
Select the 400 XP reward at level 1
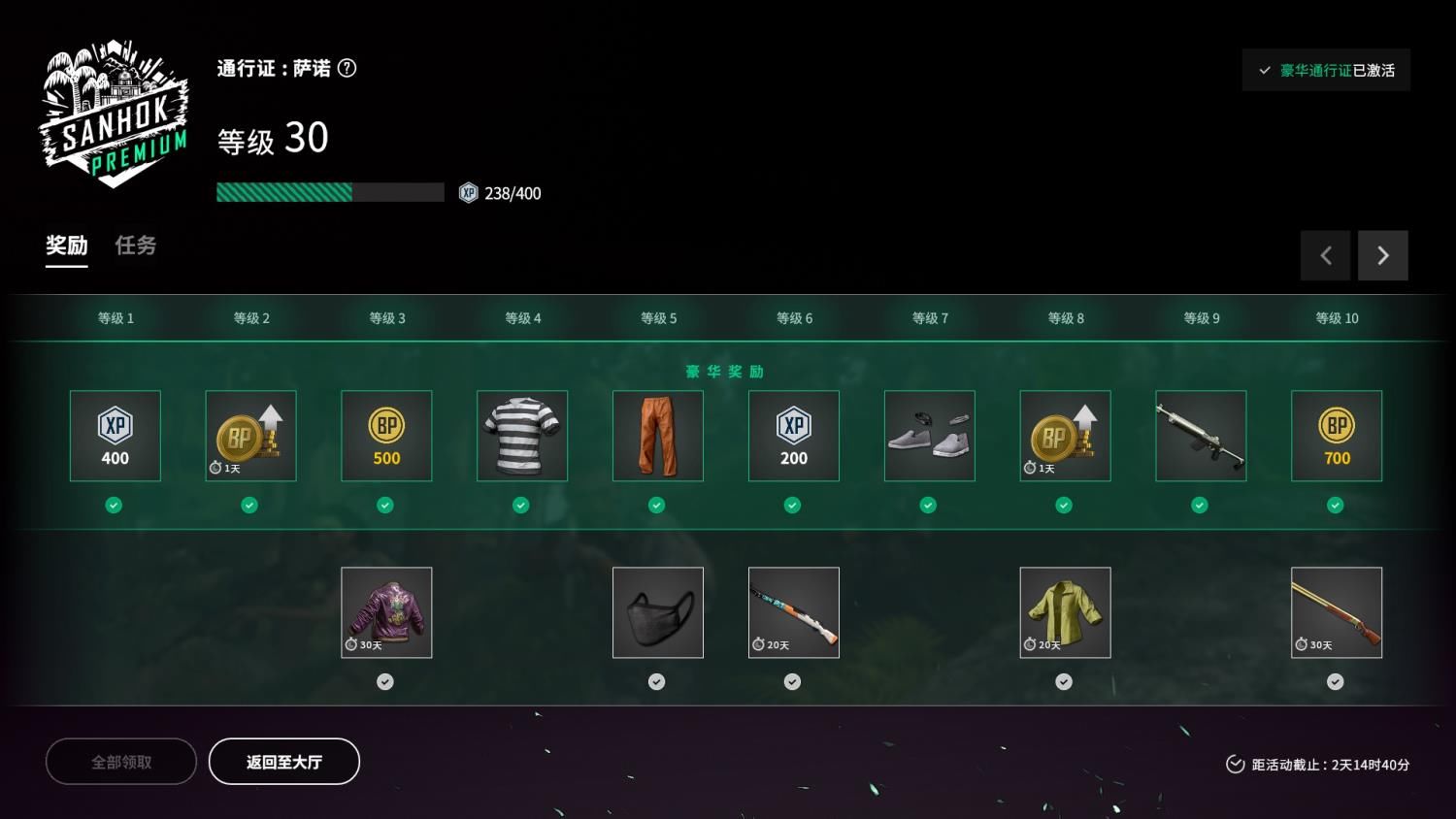click(115, 436)
